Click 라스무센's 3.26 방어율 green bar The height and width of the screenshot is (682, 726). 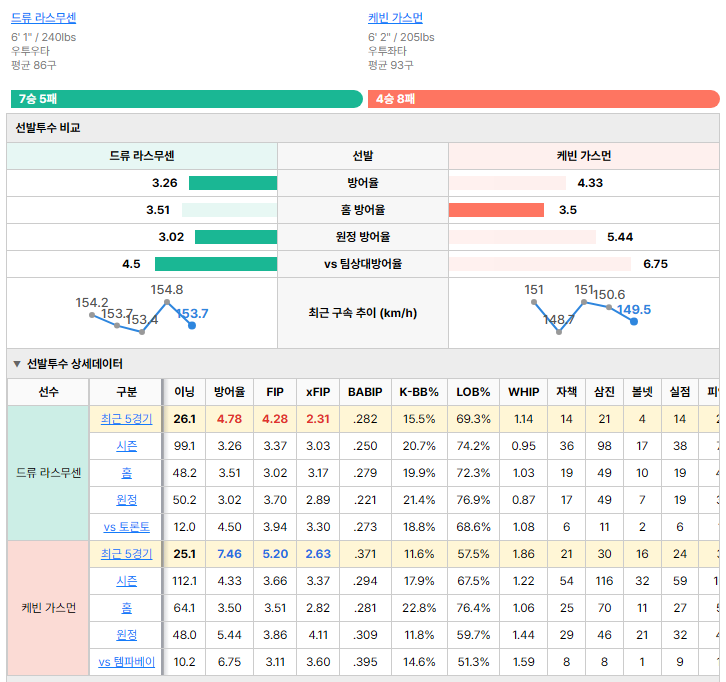pyautogui.click(x=233, y=183)
